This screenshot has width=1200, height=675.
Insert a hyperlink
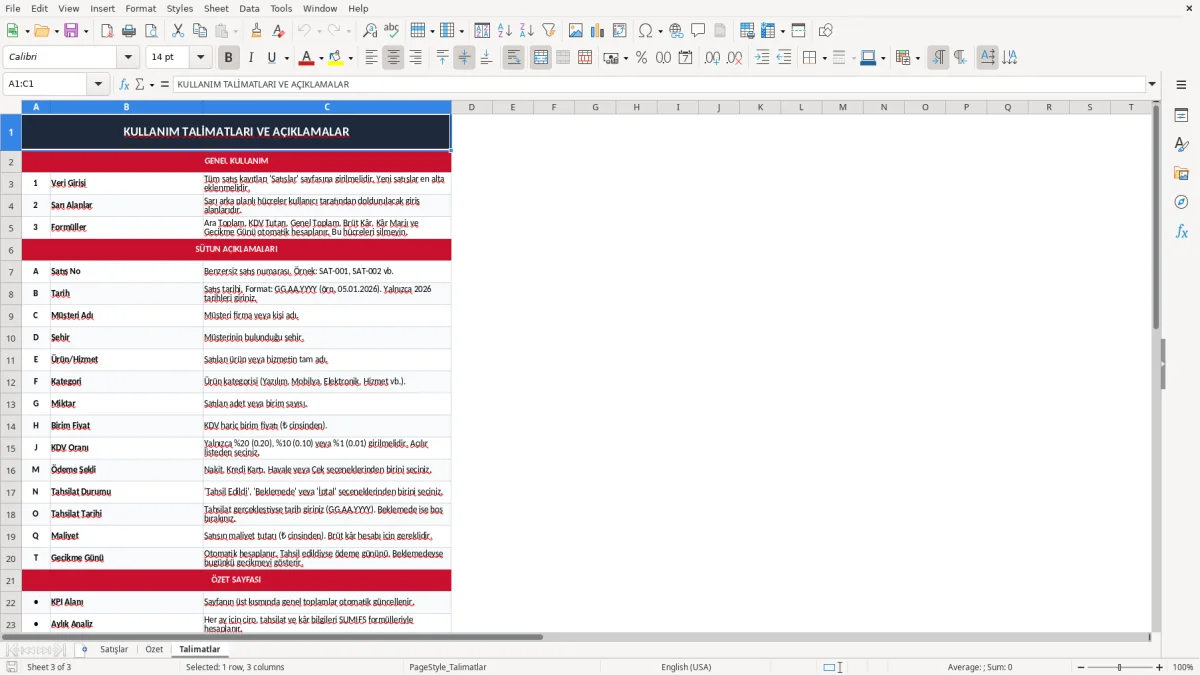tap(676, 31)
